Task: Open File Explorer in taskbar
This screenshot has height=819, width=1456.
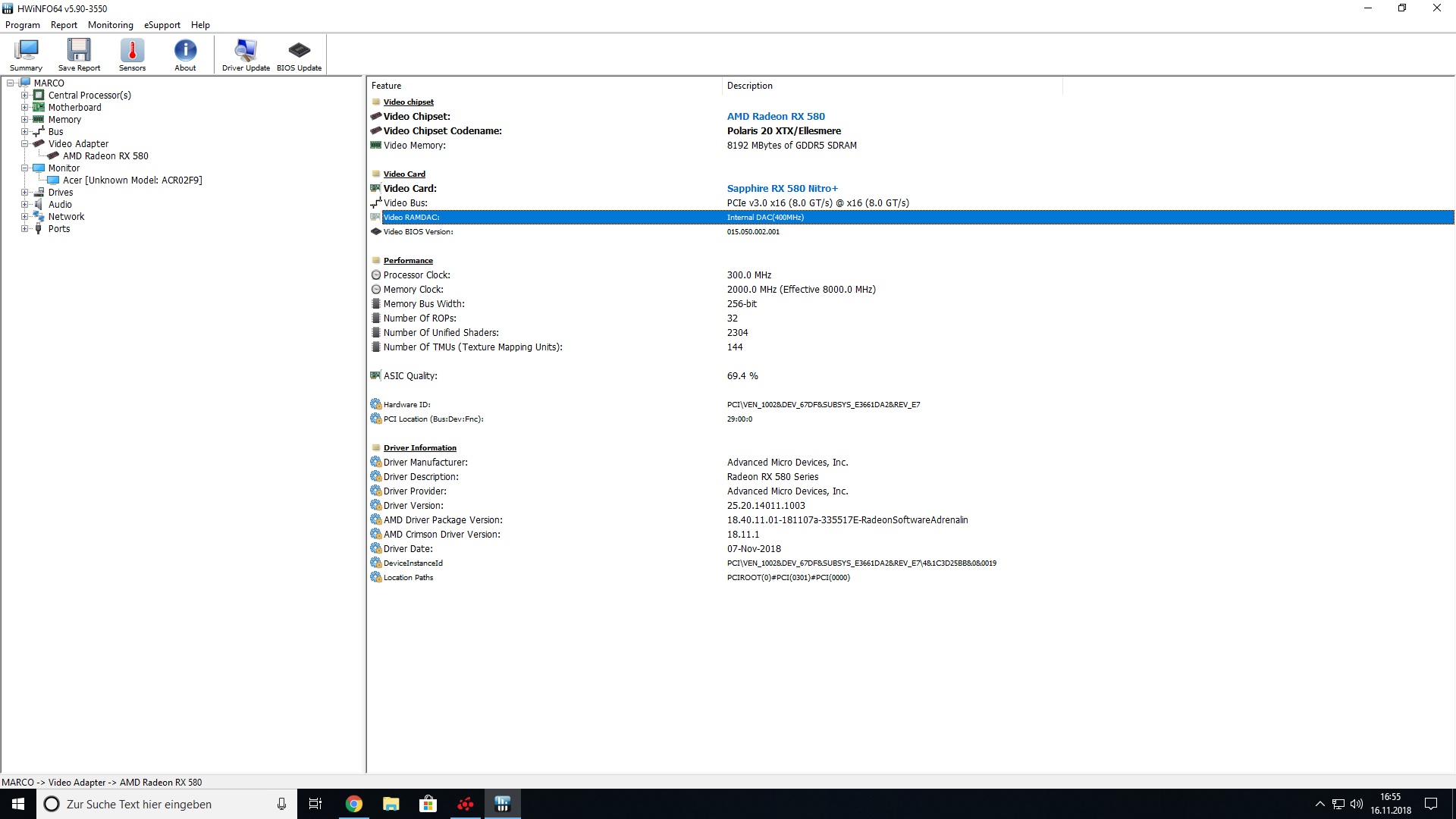Action: (x=391, y=804)
